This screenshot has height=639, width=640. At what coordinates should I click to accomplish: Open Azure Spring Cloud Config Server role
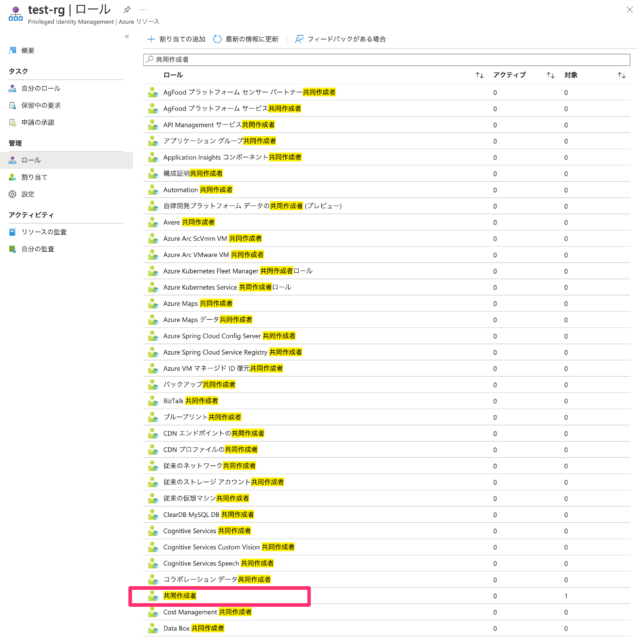pyautogui.click(x=229, y=336)
